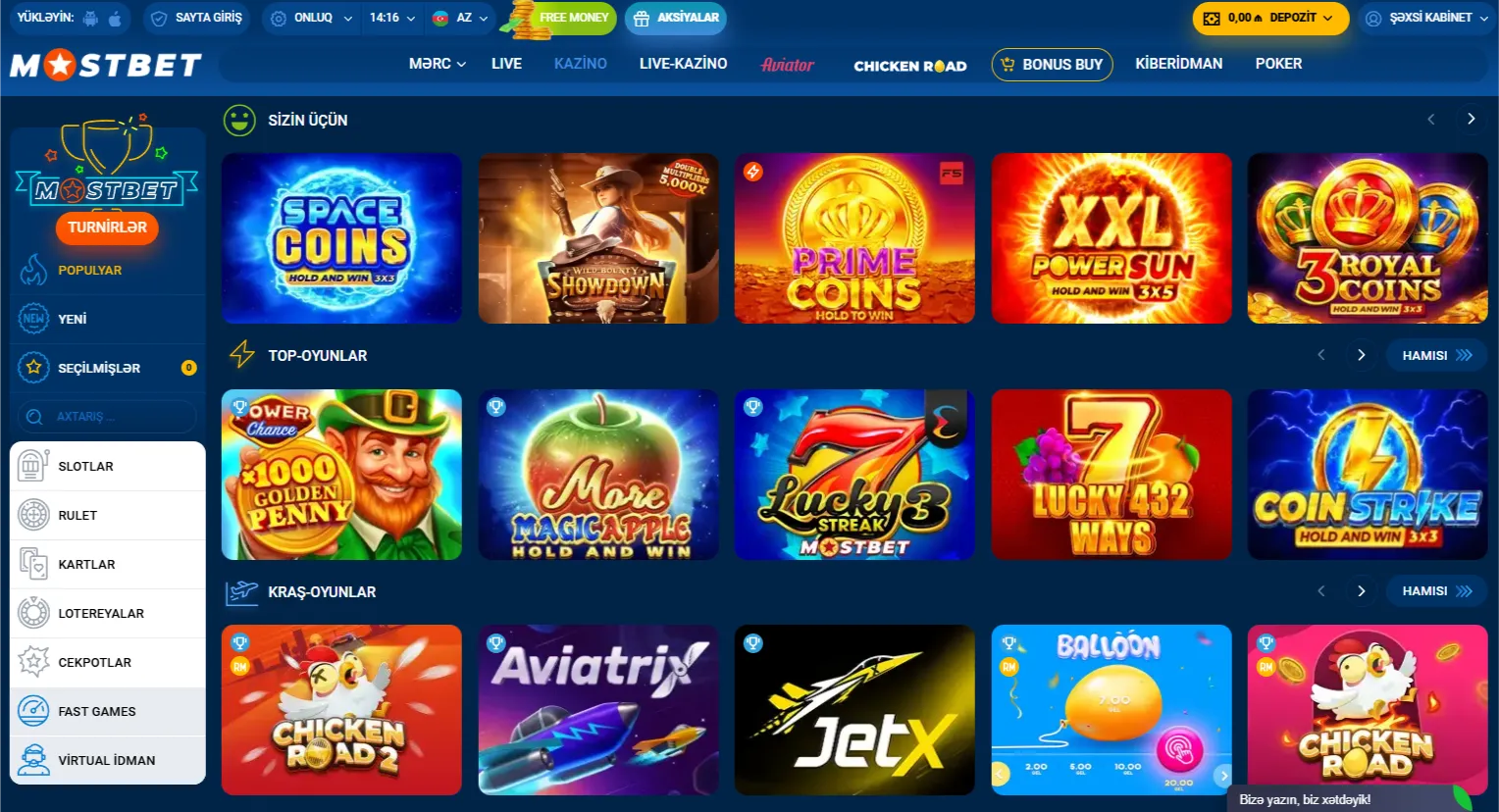Open the Kartlar cards icon
The height and width of the screenshot is (812, 1499).
[33, 564]
